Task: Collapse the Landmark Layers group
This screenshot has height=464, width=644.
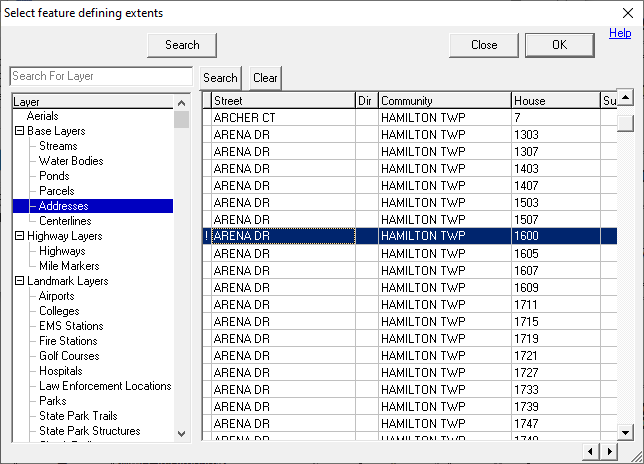Action: pos(19,281)
